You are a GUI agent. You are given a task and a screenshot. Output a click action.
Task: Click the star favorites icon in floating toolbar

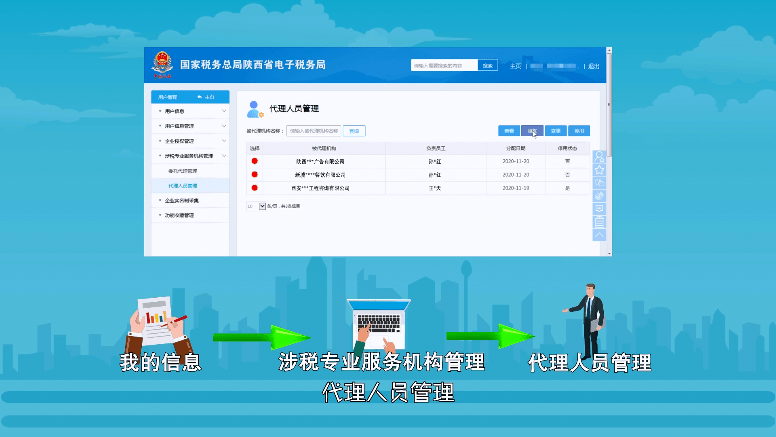tap(599, 170)
